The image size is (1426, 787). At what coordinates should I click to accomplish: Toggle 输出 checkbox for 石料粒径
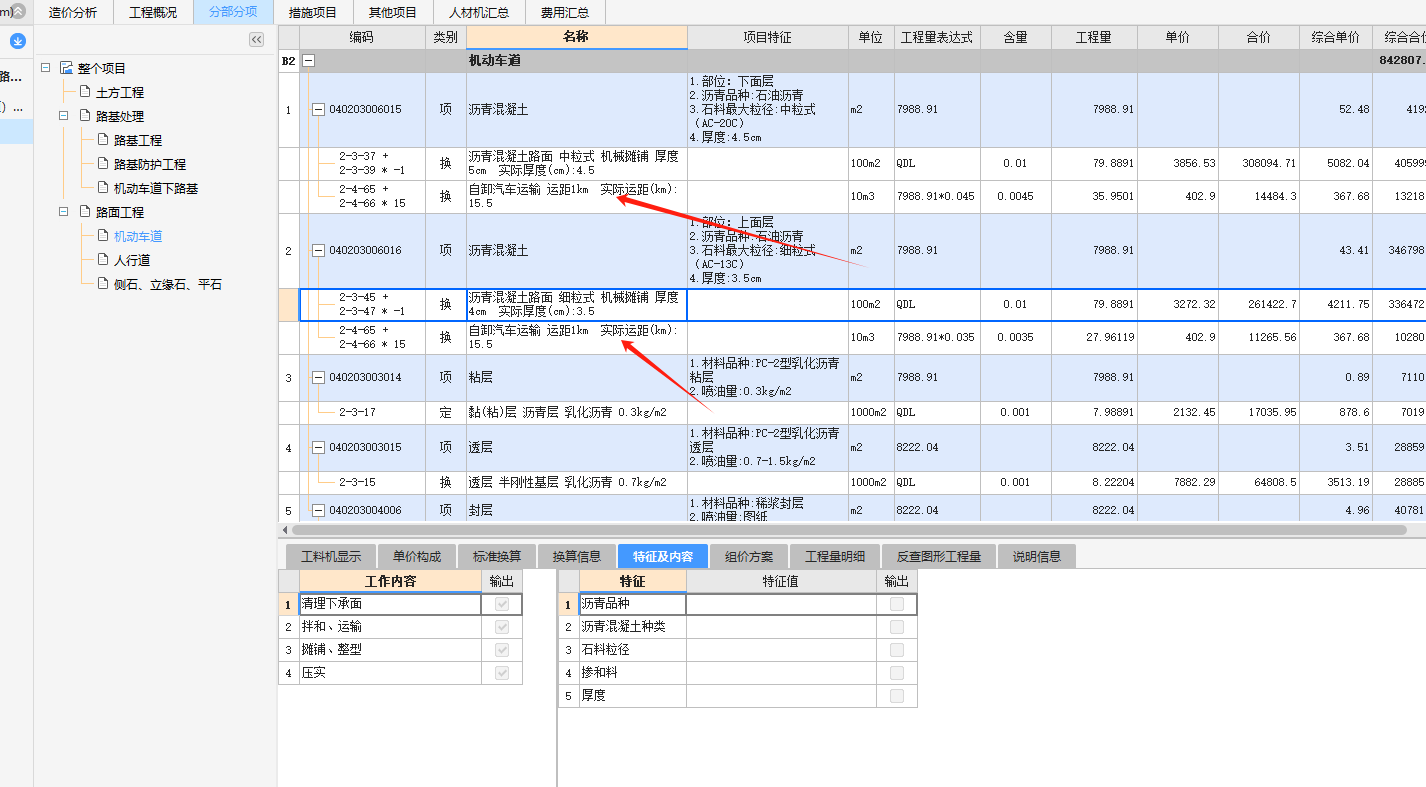click(897, 650)
